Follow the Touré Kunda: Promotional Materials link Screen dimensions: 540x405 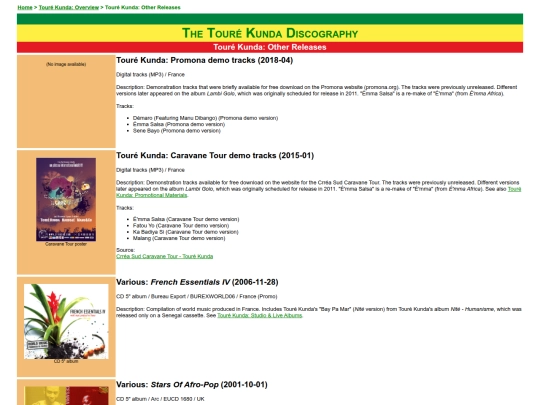pyautogui.click(x=319, y=192)
